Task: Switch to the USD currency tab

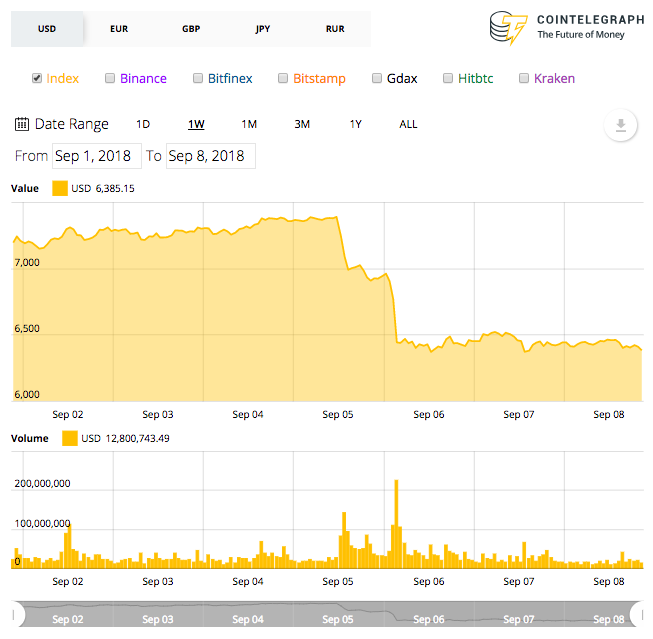Action: (47, 29)
